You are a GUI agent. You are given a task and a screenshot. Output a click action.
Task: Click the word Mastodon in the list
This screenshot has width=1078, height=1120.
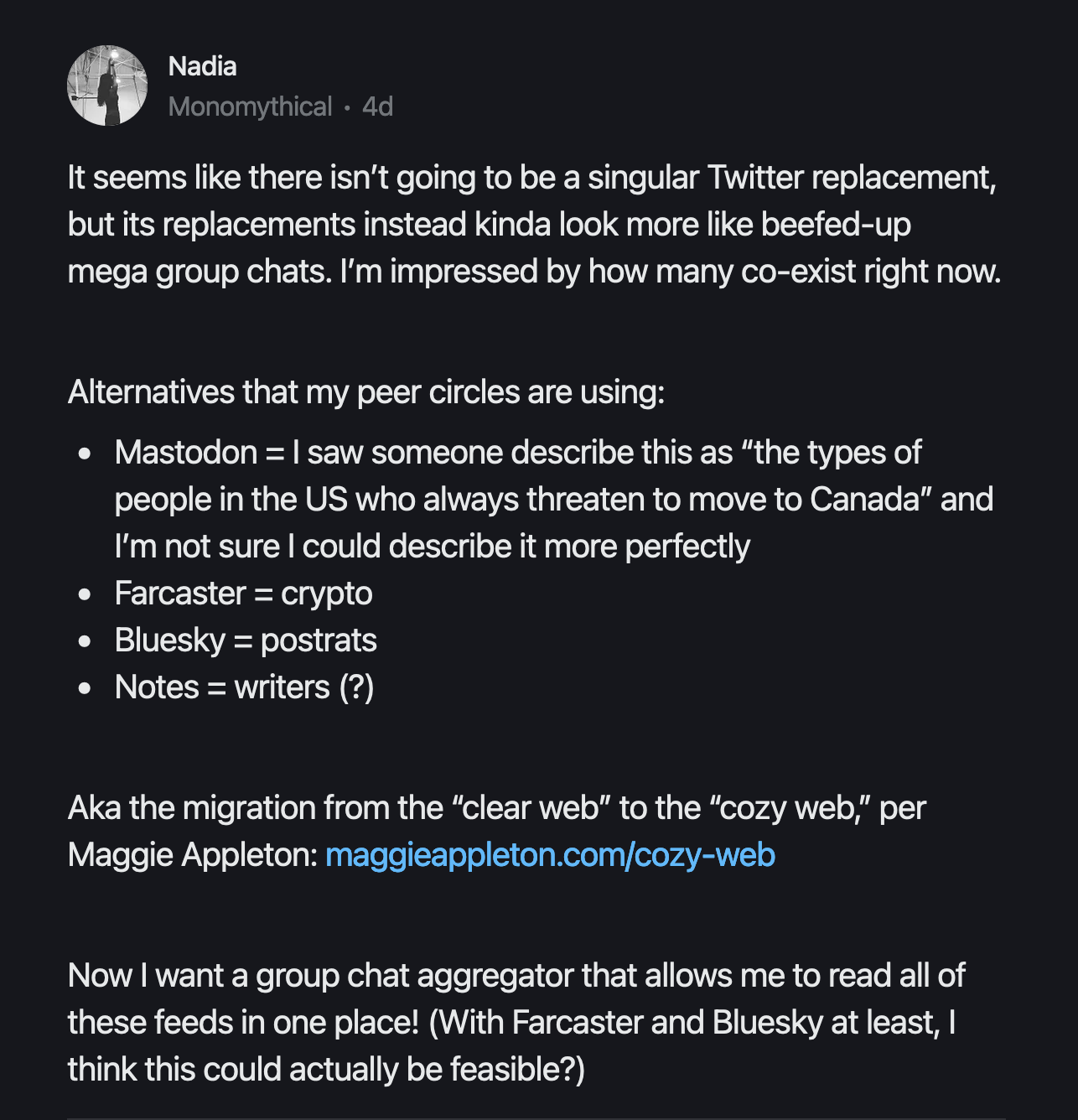tap(186, 453)
